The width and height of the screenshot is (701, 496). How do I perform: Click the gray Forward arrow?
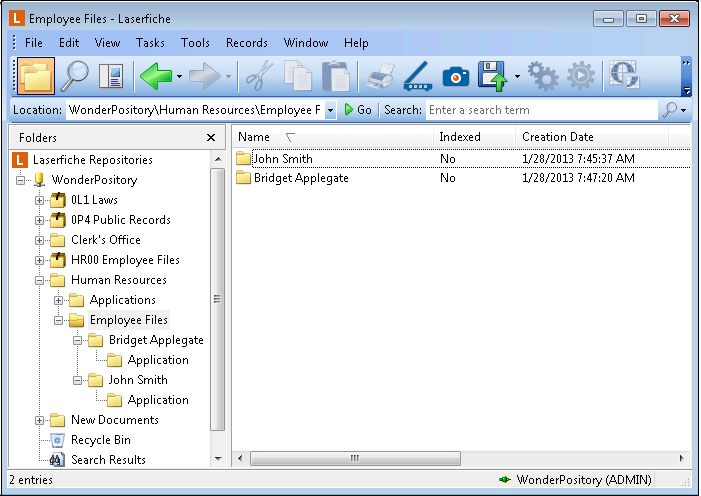(205, 76)
